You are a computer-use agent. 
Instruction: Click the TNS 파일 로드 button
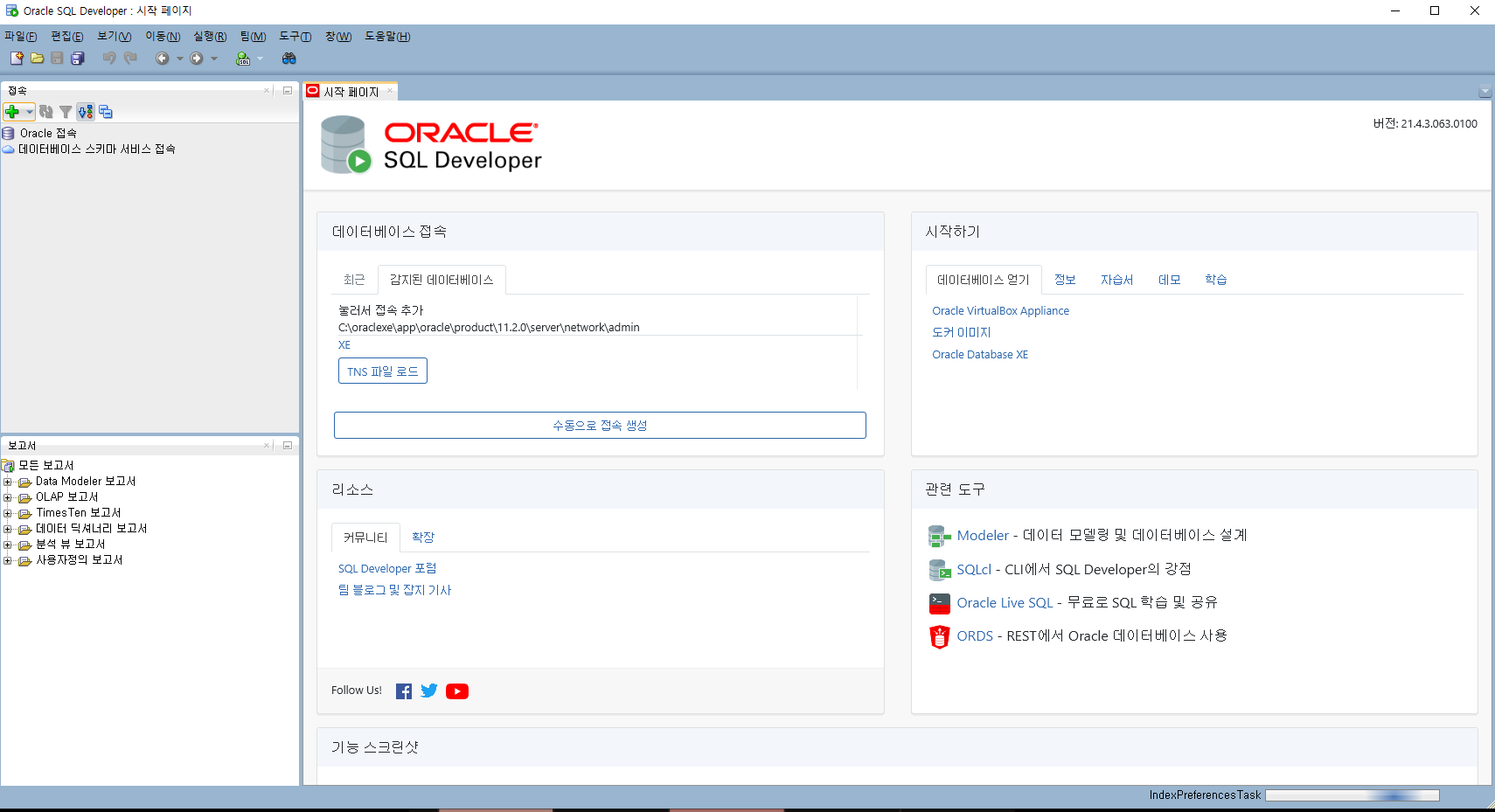point(383,371)
